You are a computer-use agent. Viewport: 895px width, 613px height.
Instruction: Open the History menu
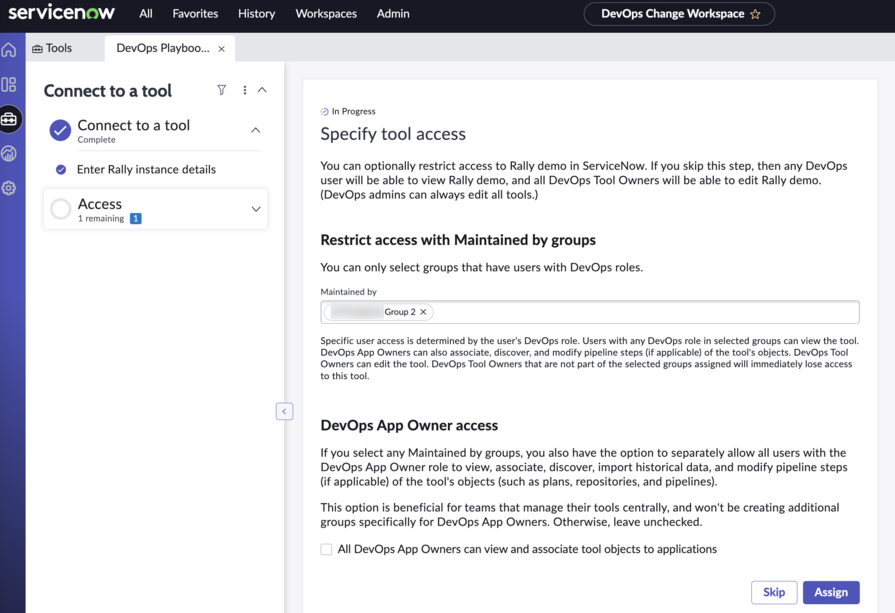pos(256,14)
